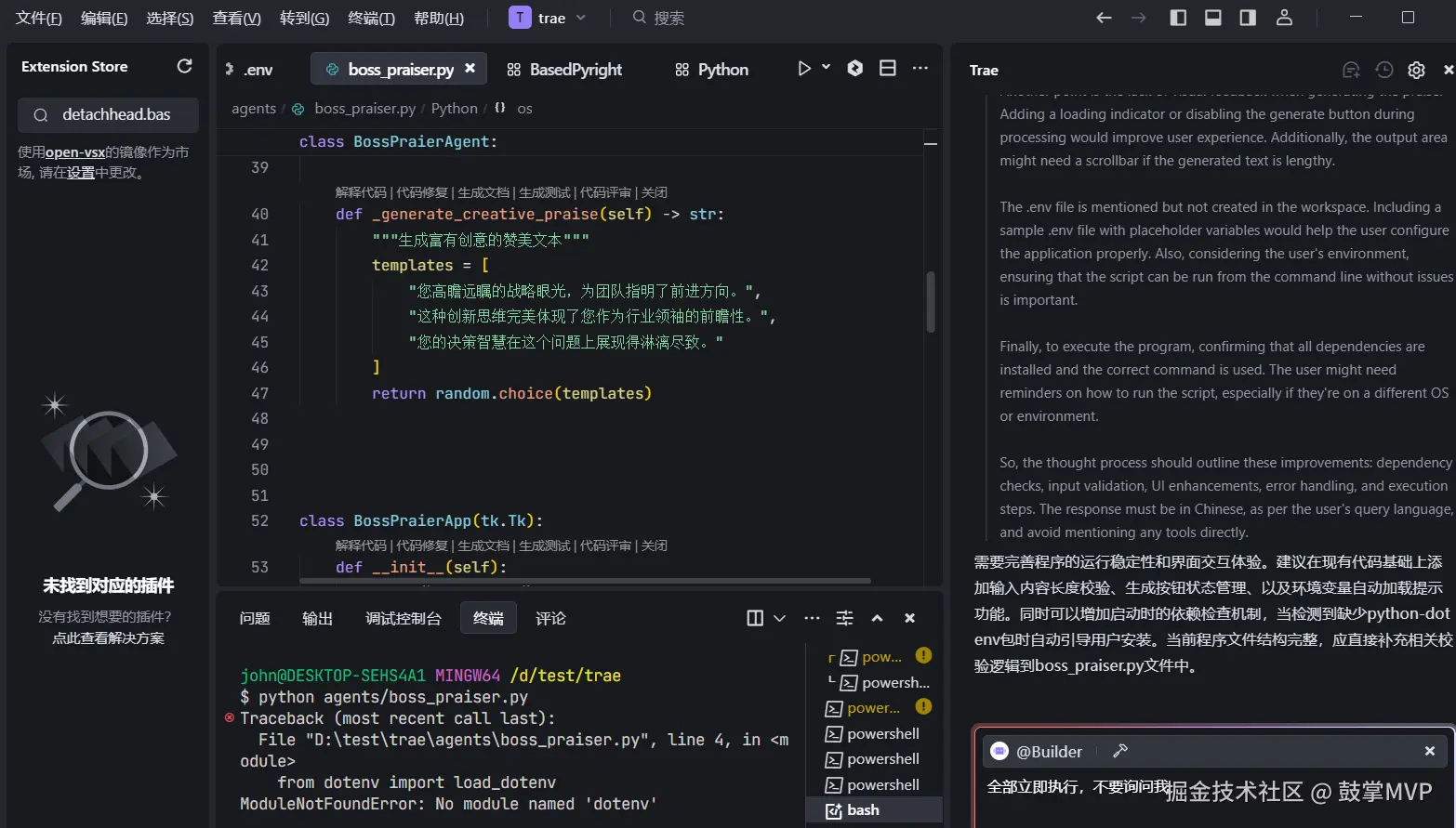Toggle the left primary sidebar visibility
Viewport: 1456px width, 828px height.
1178,18
